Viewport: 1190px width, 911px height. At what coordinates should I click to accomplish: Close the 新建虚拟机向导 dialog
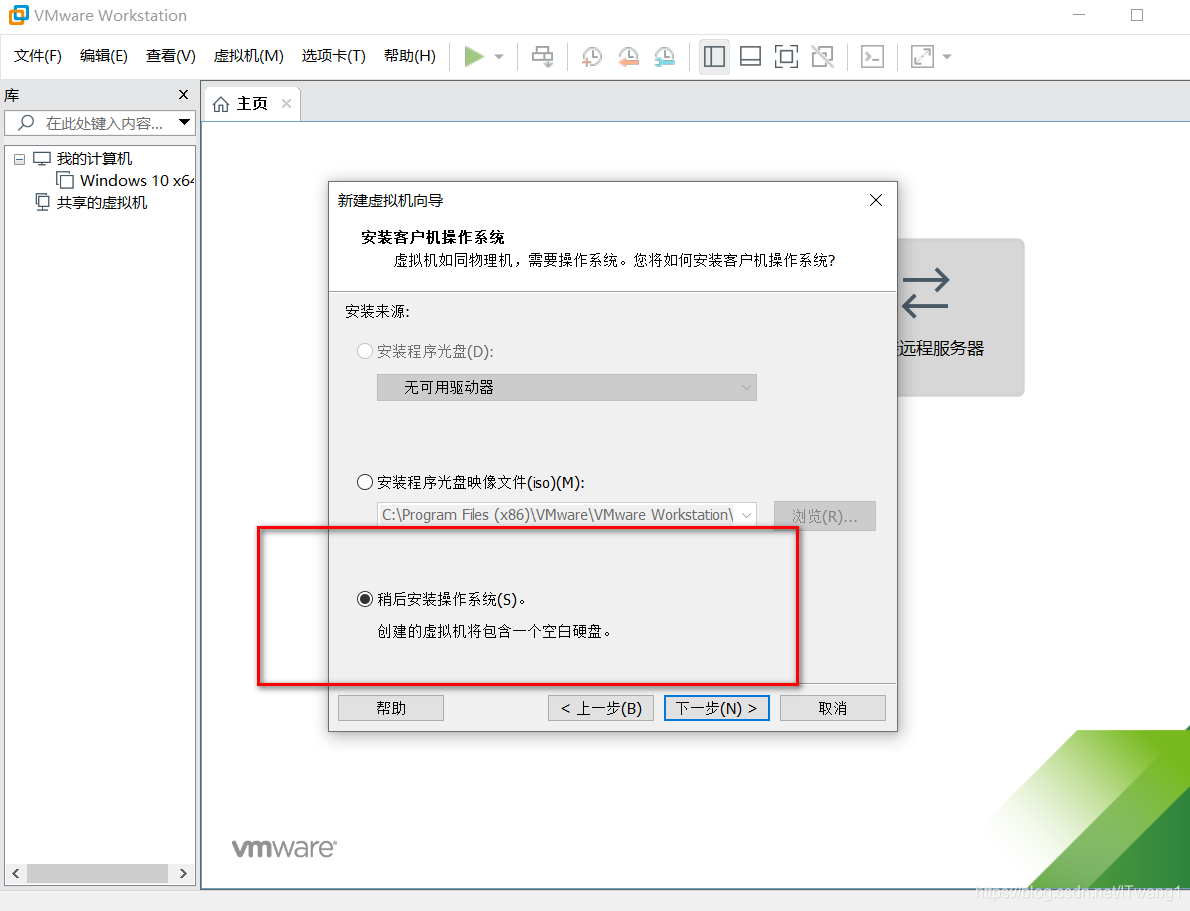pos(876,200)
